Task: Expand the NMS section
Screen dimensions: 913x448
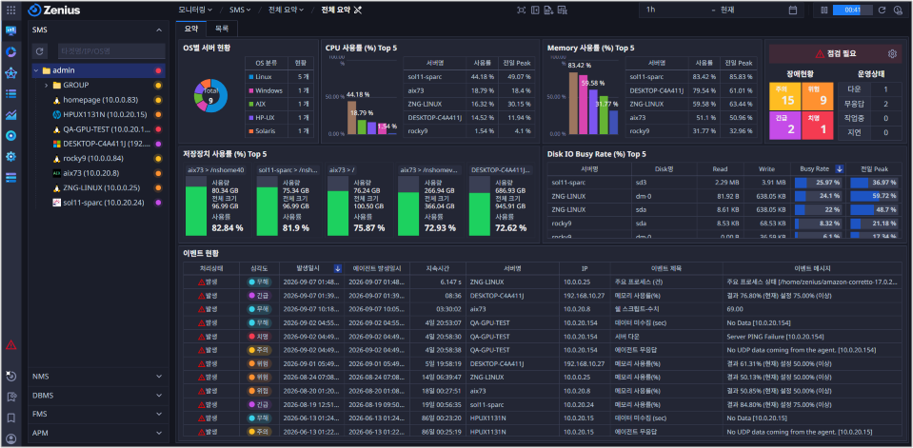Action: [98, 376]
